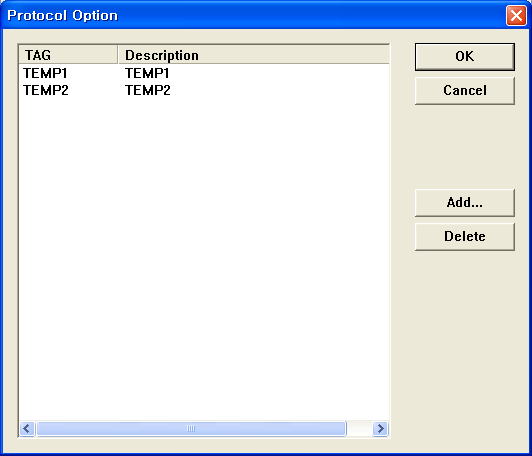532x456 pixels.
Task: Click the Cancel button
Action: pyautogui.click(x=464, y=91)
